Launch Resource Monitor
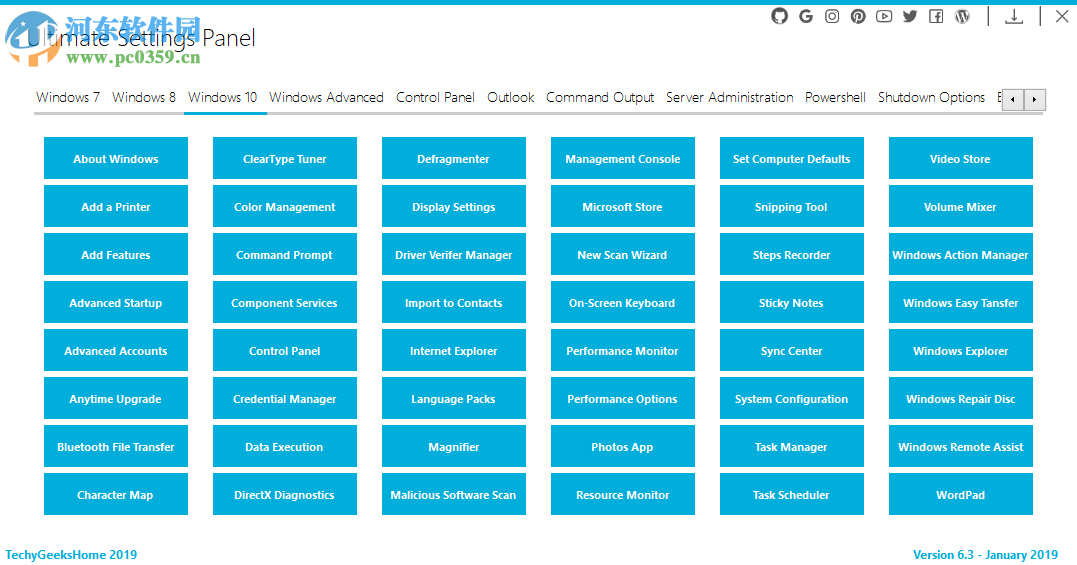Screen dimensions: 1077x565 [x=622, y=494]
